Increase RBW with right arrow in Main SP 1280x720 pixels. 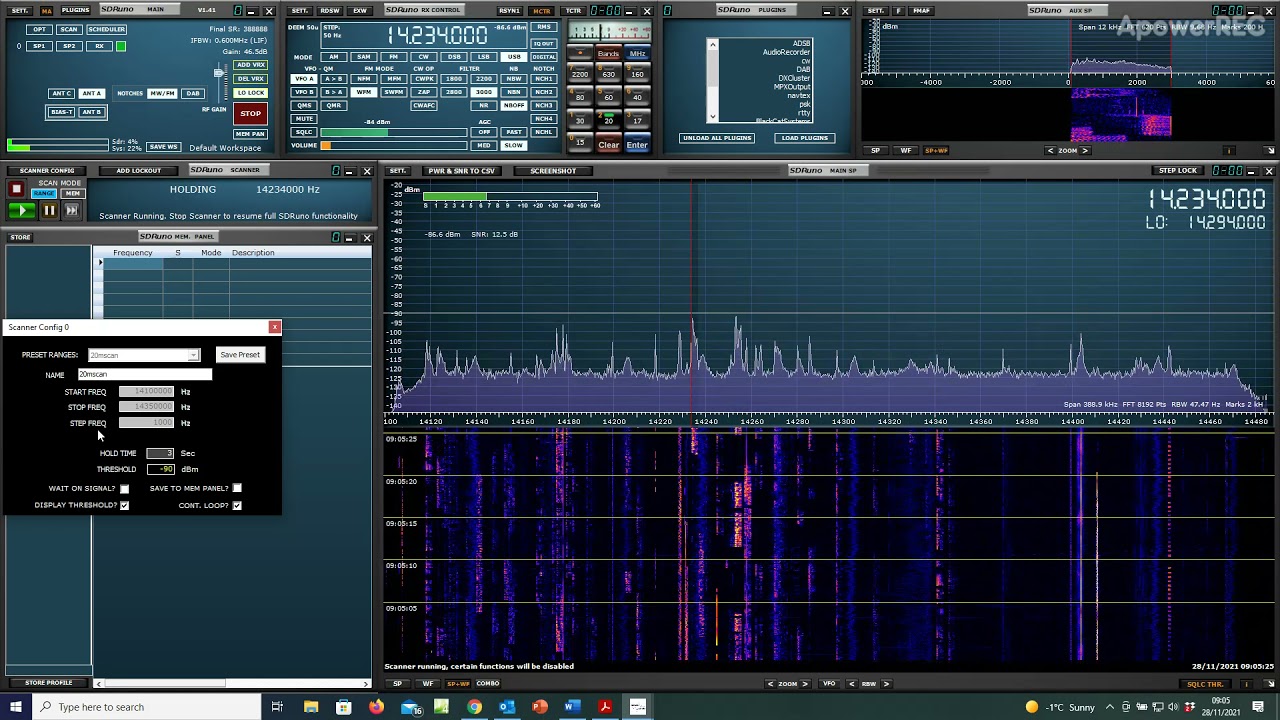tap(886, 684)
